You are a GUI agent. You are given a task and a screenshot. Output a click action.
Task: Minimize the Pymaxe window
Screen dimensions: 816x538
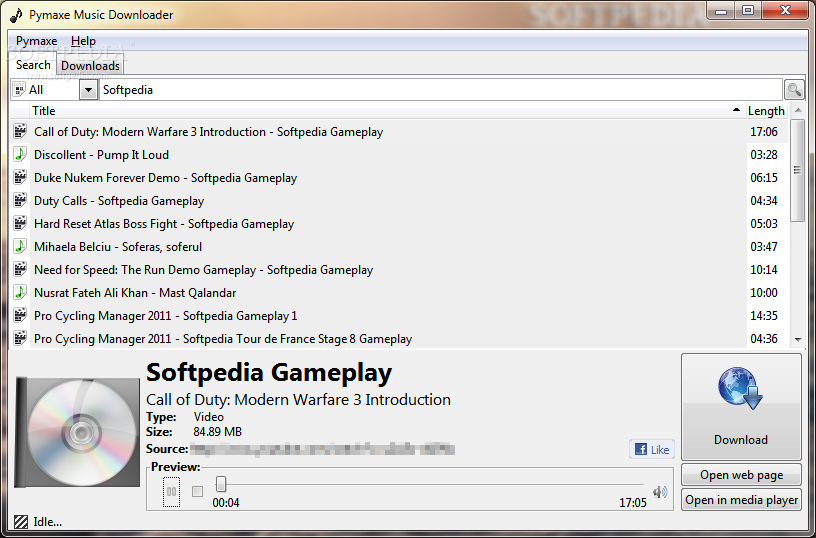[721, 10]
